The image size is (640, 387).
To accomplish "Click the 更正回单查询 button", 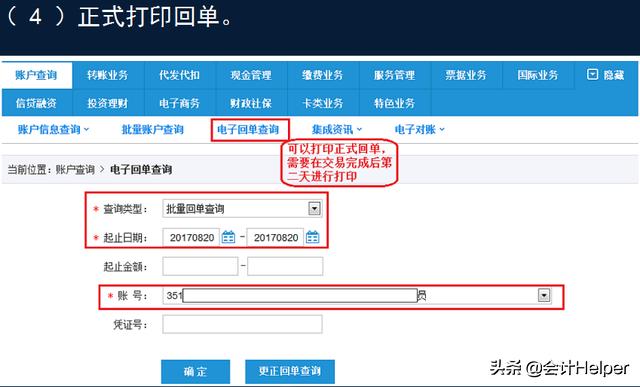I will [290, 371].
